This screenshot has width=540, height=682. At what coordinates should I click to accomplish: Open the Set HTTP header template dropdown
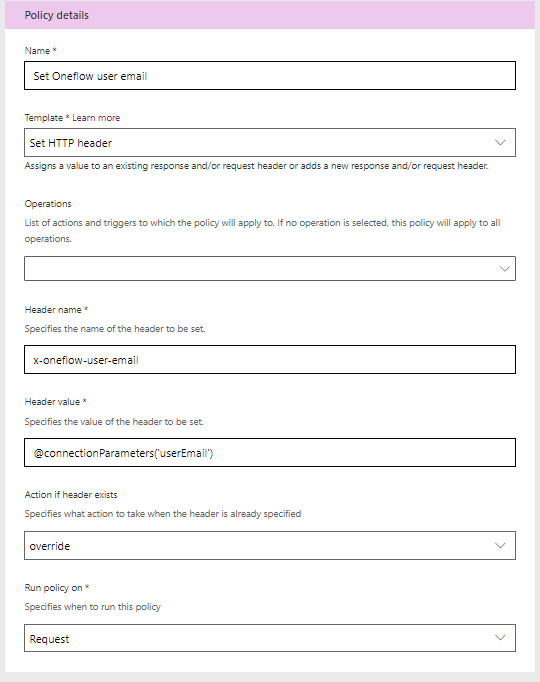pyautogui.click(x=270, y=143)
